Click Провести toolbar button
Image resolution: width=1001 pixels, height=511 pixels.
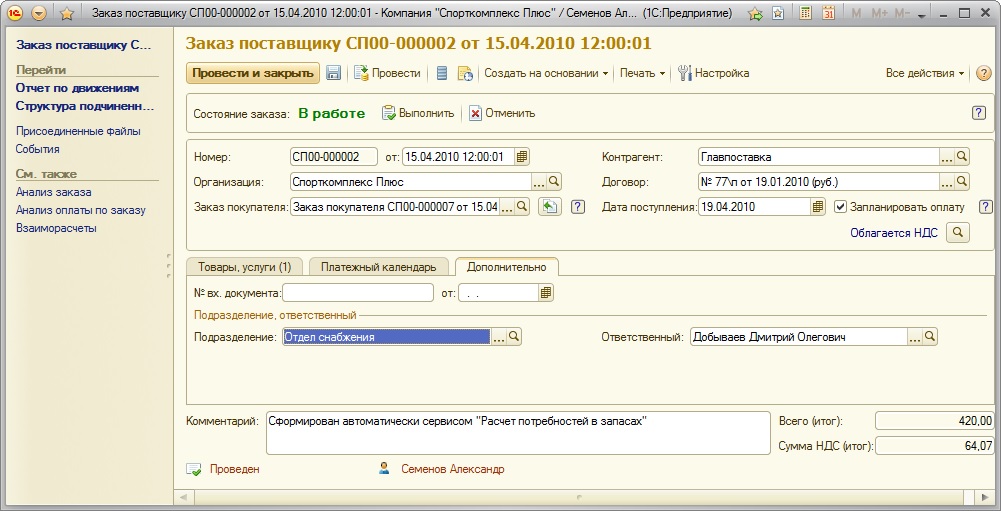point(388,73)
